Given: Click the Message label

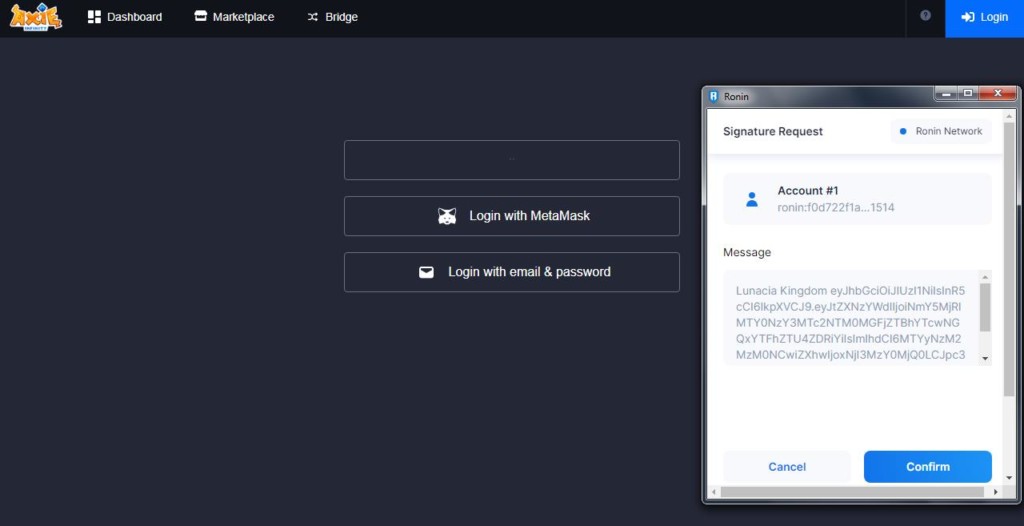Looking at the screenshot, I should (x=746, y=252).
